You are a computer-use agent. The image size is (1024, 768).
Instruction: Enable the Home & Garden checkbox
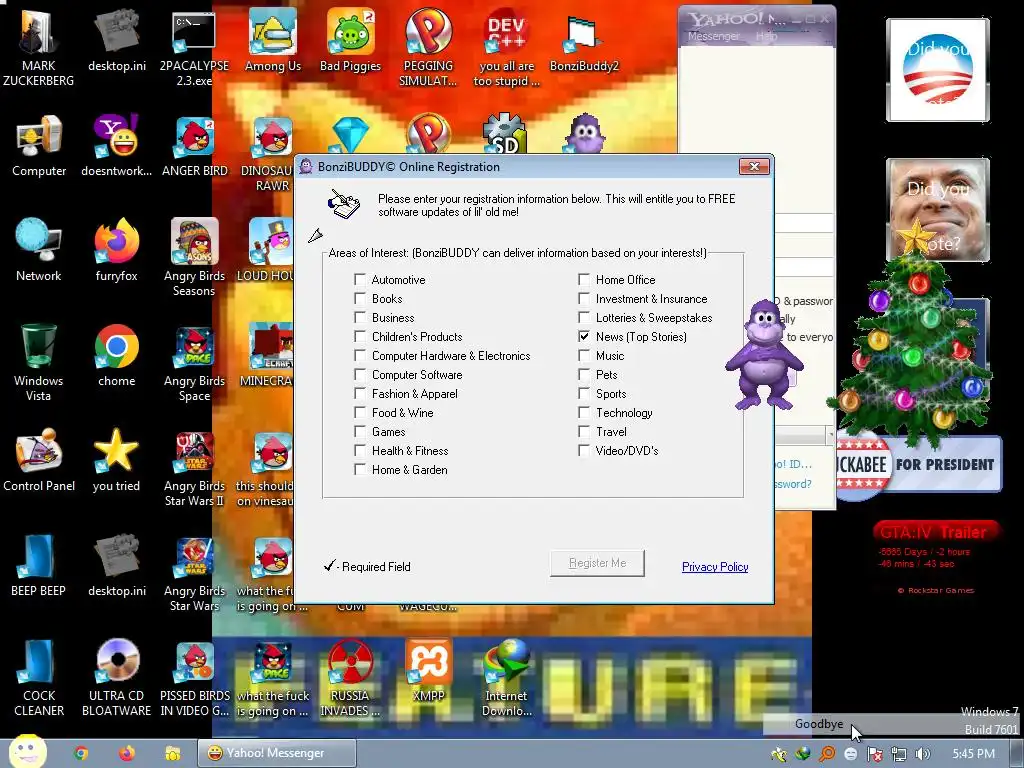pos(360,470)
